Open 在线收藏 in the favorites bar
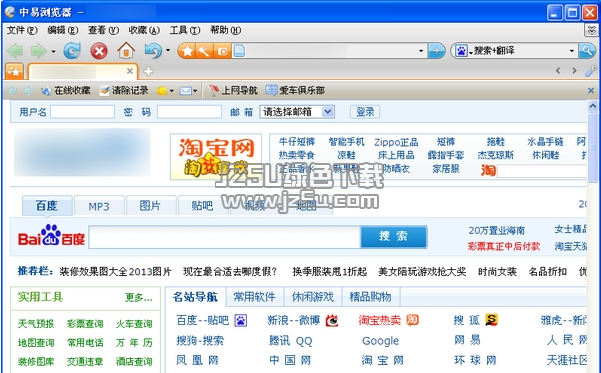The width and height of the screenshot is (601, 373). point(66,90)
